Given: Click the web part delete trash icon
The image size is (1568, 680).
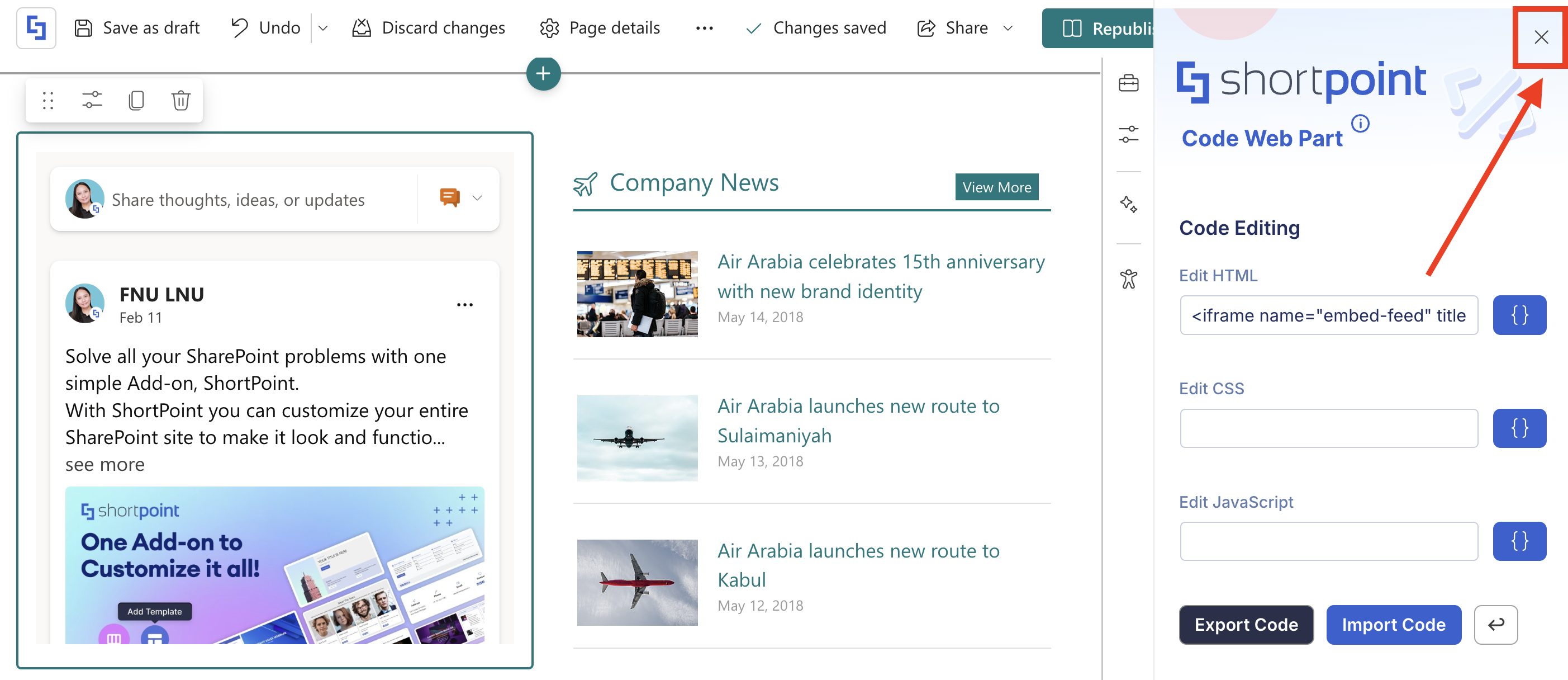Looking at the screenshot, I should click(181, 100).
